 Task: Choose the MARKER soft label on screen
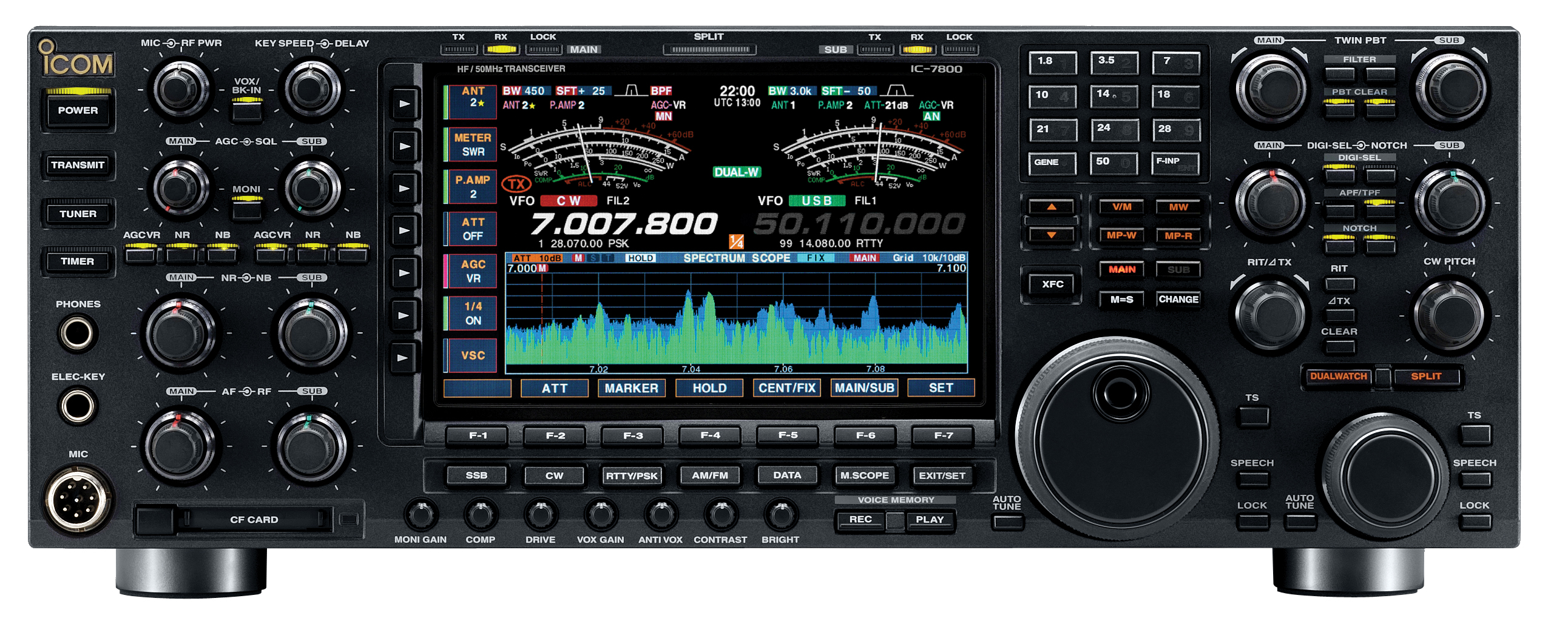pyautogui.click(x=631, y=388)
